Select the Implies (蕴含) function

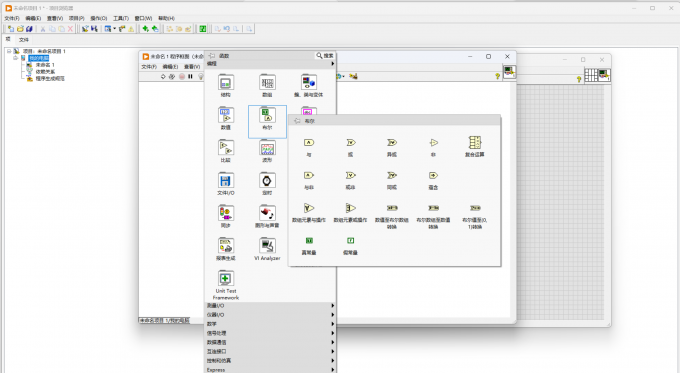[433, 180]
